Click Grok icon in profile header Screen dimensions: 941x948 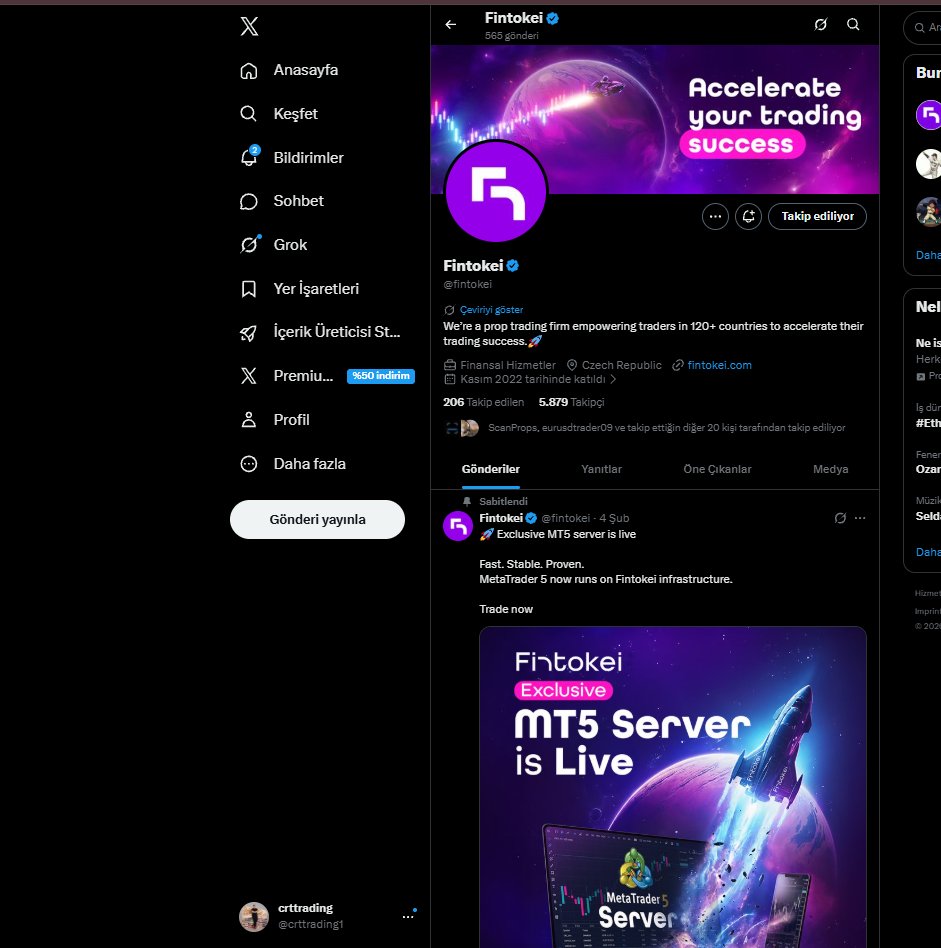(x=820, y=24)
